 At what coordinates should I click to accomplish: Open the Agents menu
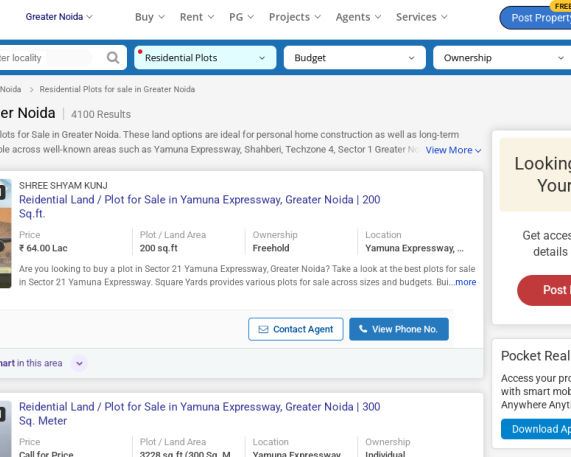pos(358,17)
